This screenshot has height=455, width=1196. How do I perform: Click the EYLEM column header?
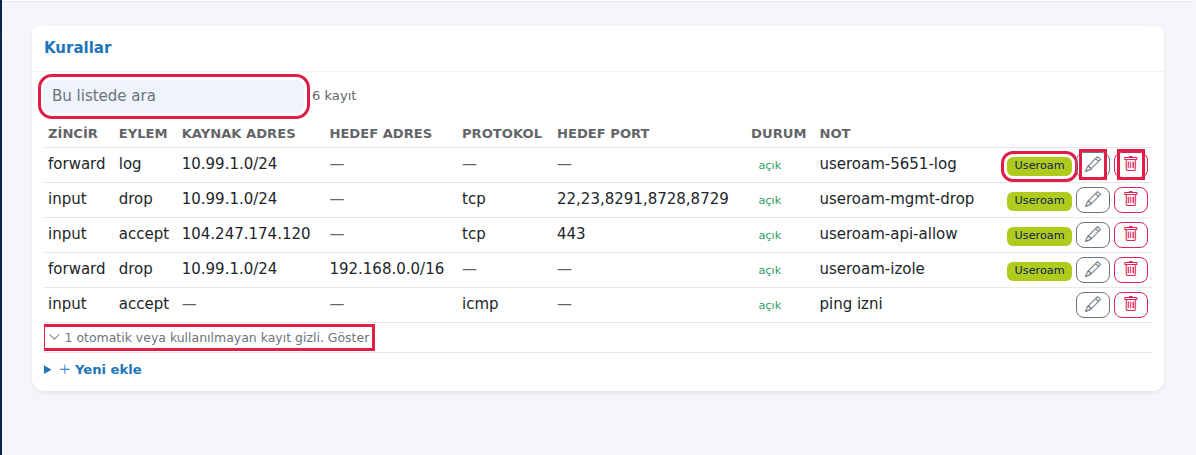pyautogui.click(x=143, y=134)
